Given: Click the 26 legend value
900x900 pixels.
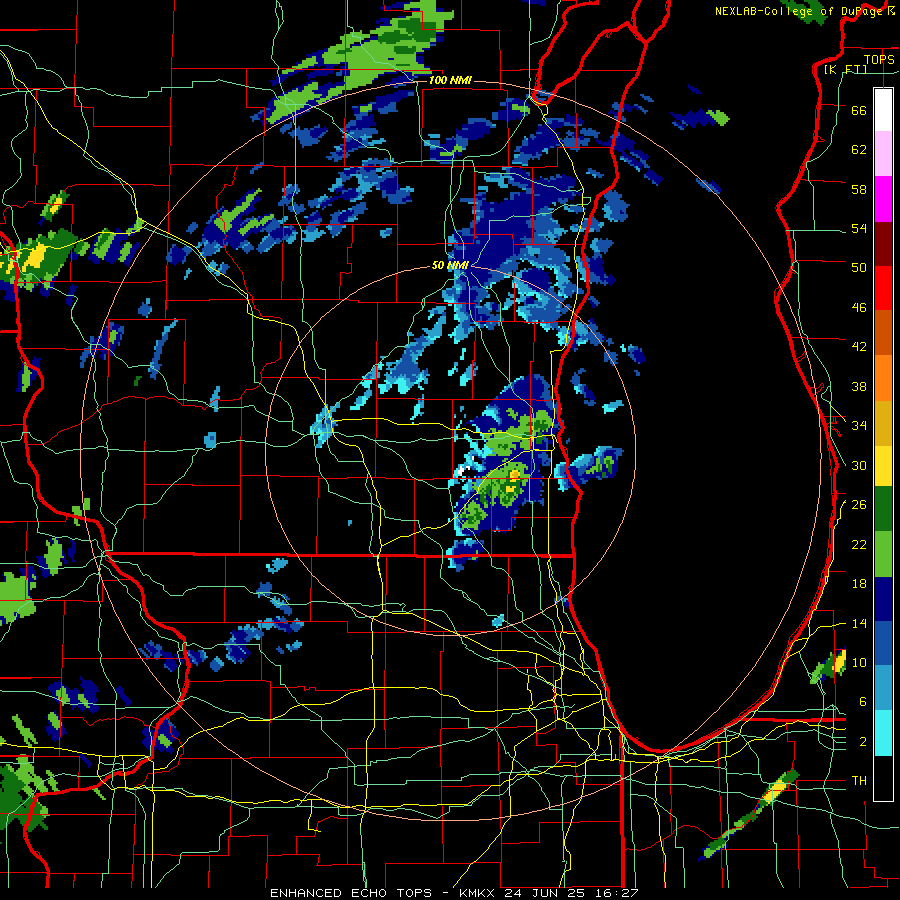Looking at the screenshot, I should (859, 505).
